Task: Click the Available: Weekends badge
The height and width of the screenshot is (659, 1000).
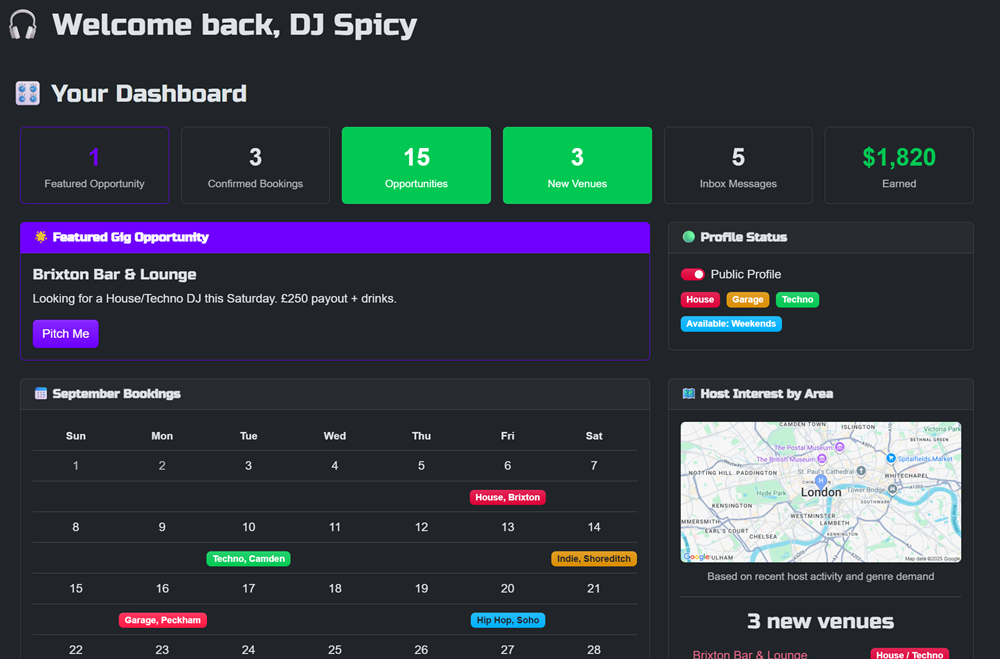Action: 731,324
